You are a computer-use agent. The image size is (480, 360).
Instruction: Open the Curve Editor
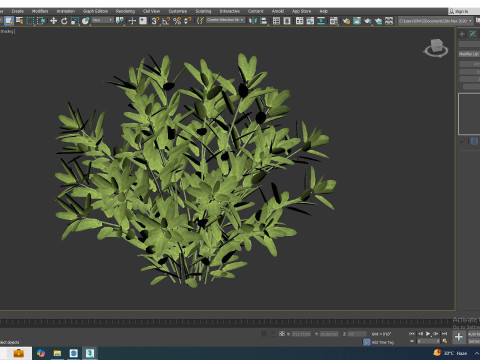pyautogui.click(x=310, y=21)
